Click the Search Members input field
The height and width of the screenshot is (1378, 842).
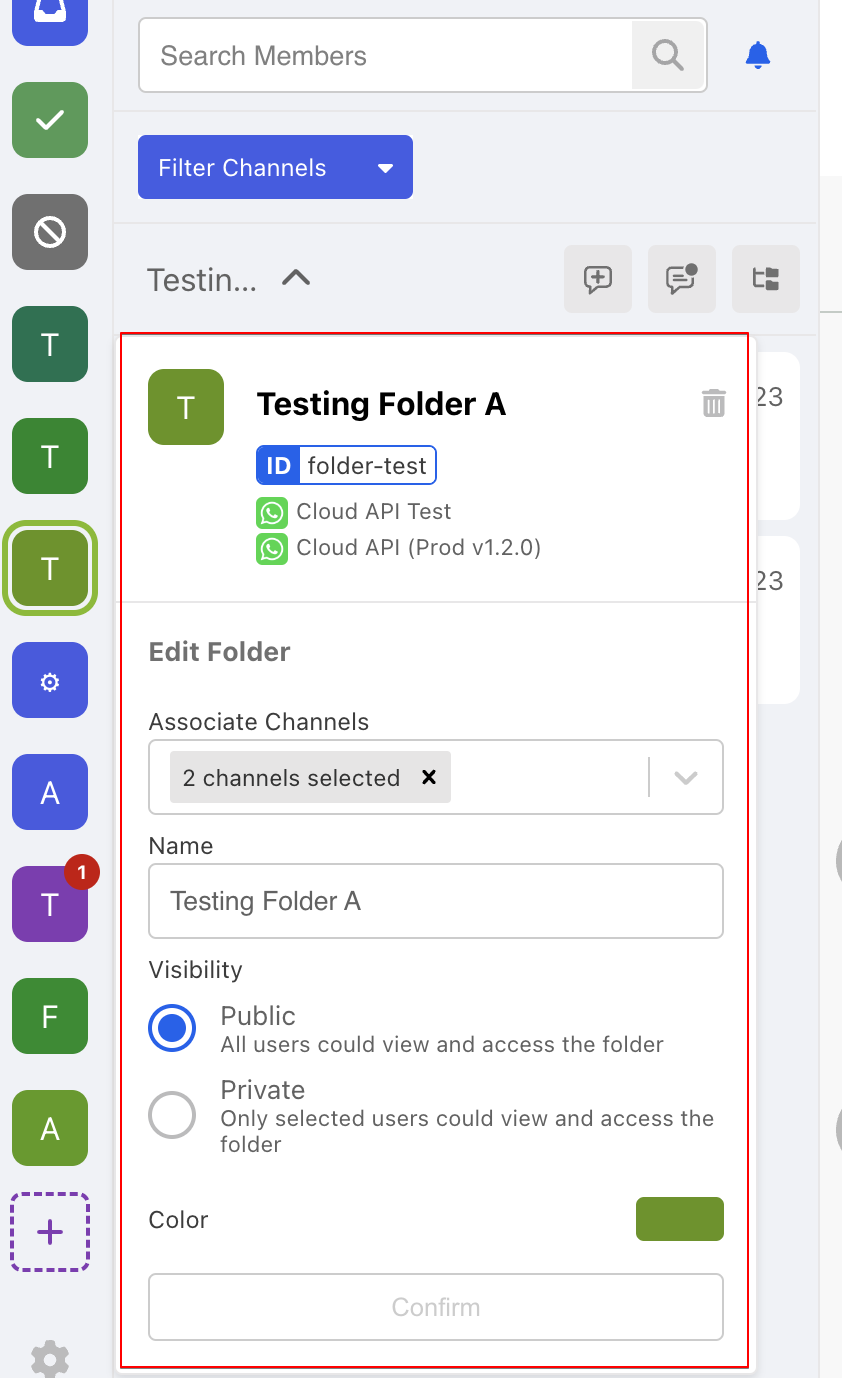385,56
